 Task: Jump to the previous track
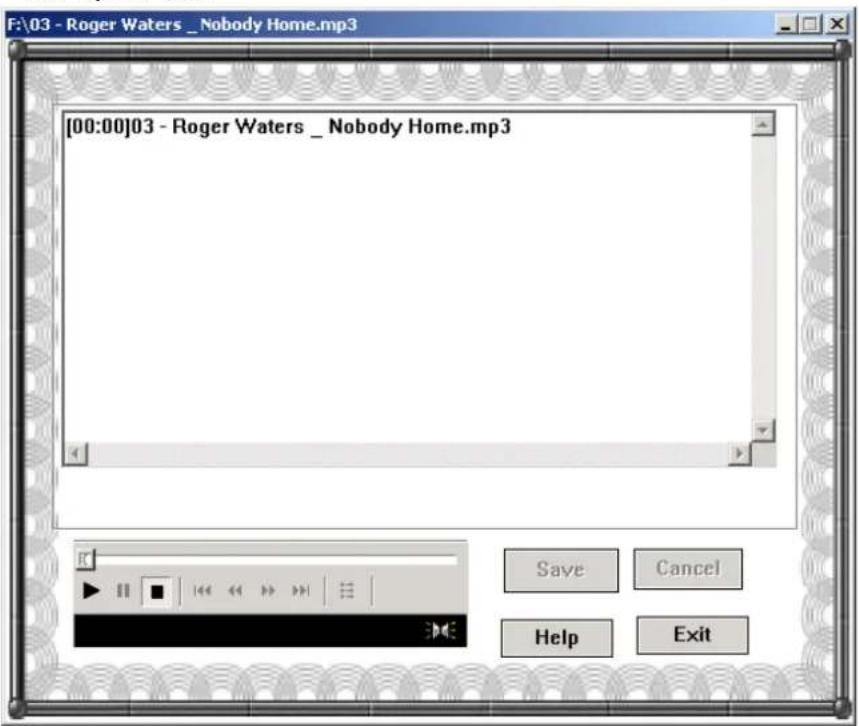coord(202,591)
